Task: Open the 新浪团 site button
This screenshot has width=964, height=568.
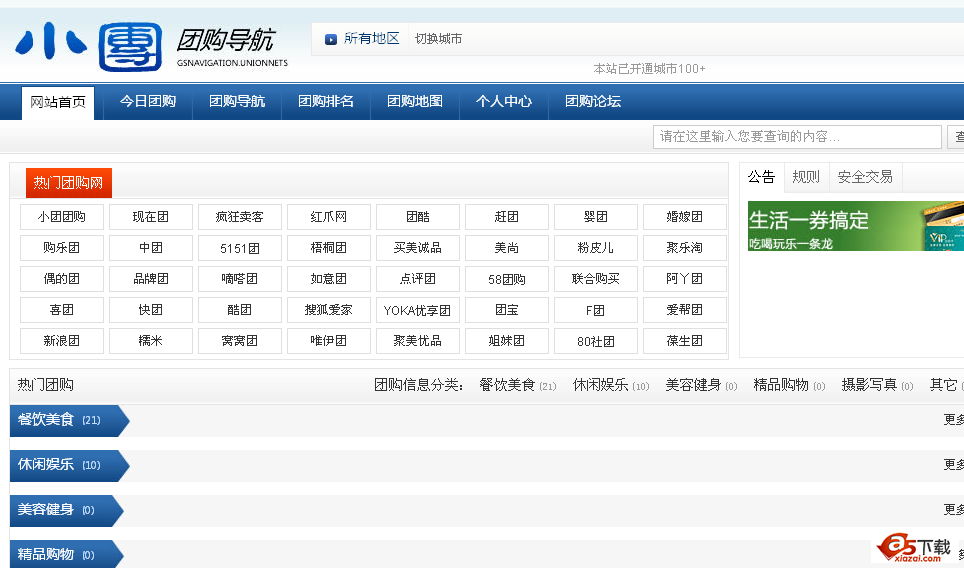Action: [61, 341]
